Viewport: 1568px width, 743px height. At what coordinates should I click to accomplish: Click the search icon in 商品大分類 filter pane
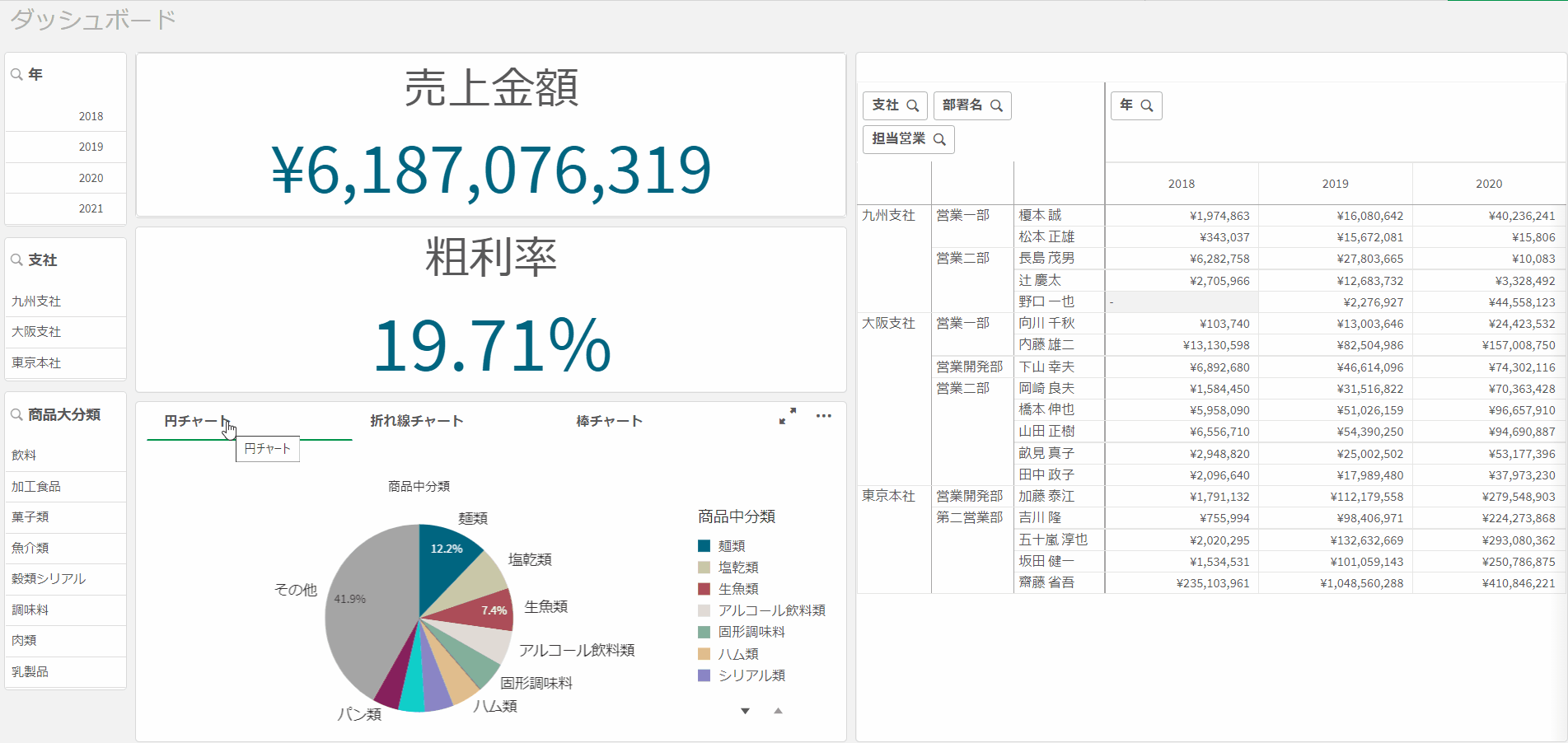(x=16, y=415)
